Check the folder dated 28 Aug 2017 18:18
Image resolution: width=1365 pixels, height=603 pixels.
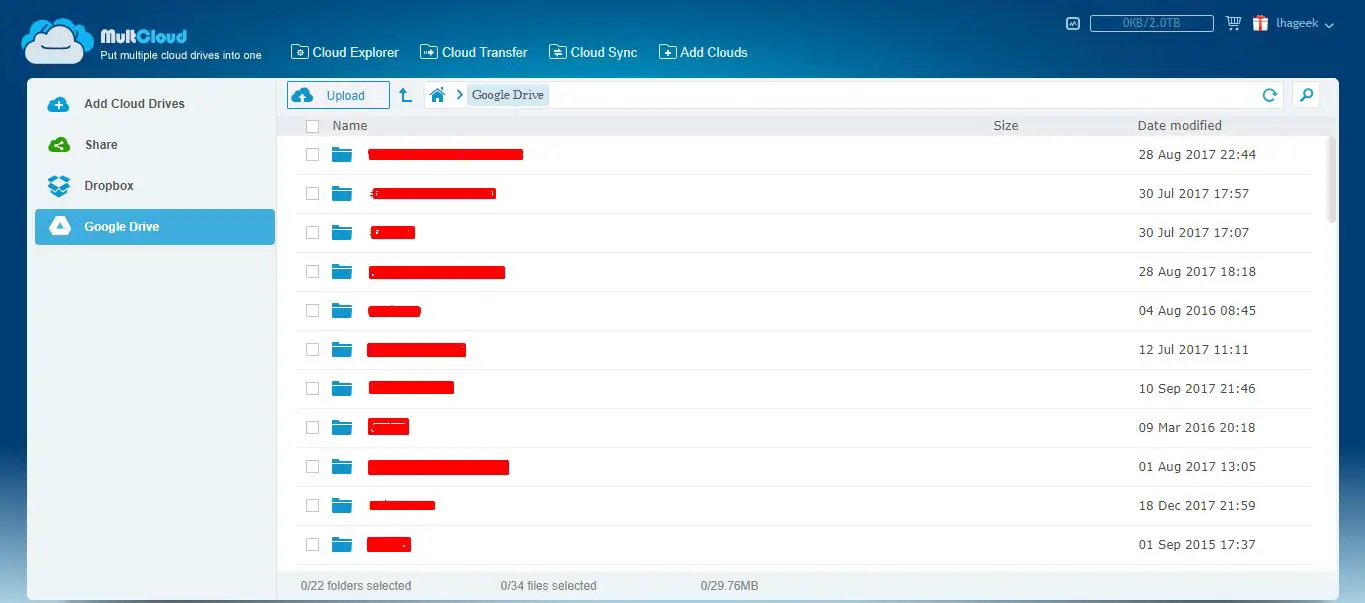point(313,272)
